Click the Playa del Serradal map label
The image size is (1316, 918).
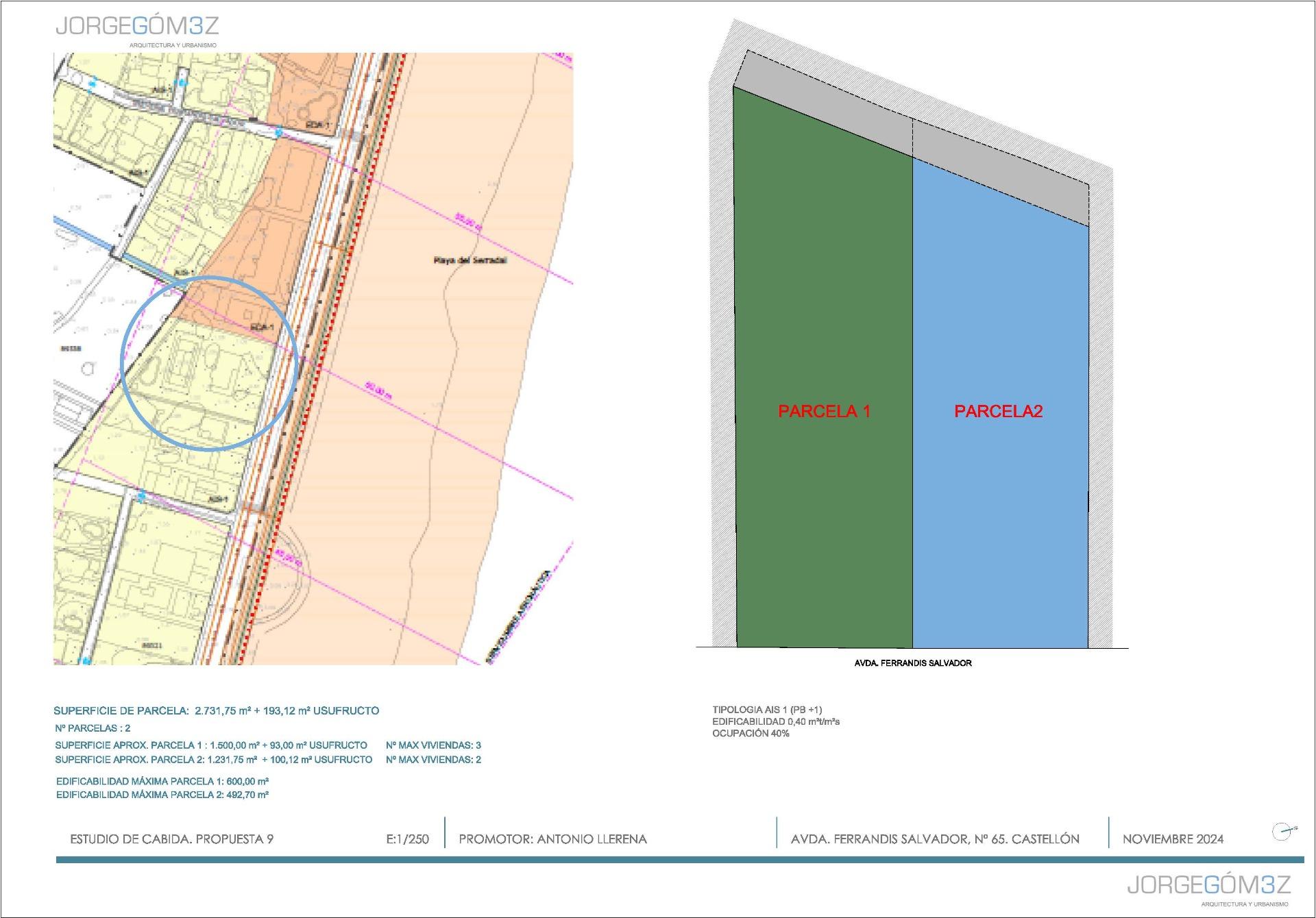[470, 260]
